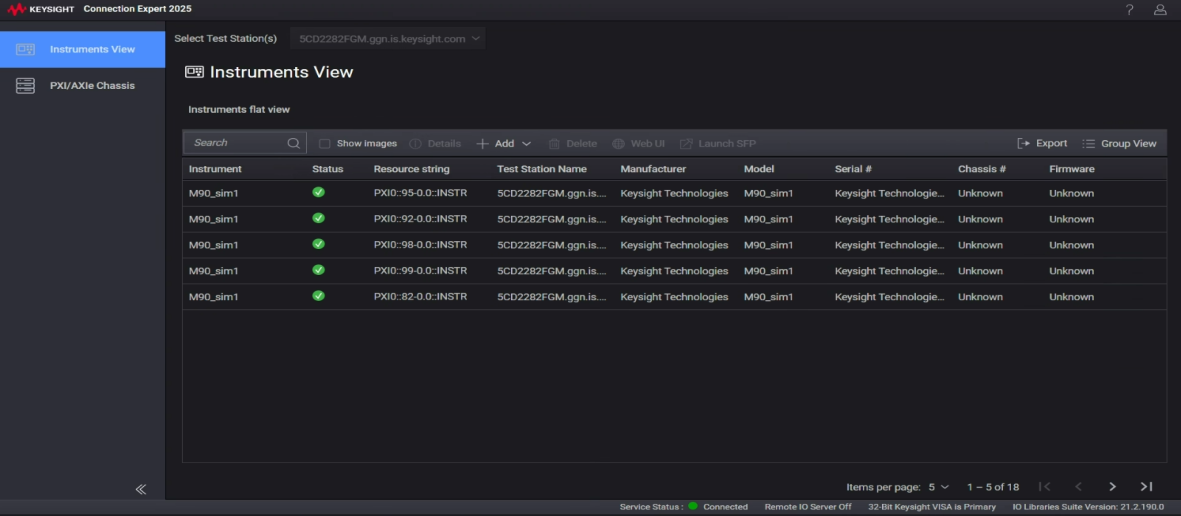Image resolution: width=1181 pixels, height=516 pixels.
Task: Click the help question mark icon
Action: pyautogui.click(x=1129, y=9)
